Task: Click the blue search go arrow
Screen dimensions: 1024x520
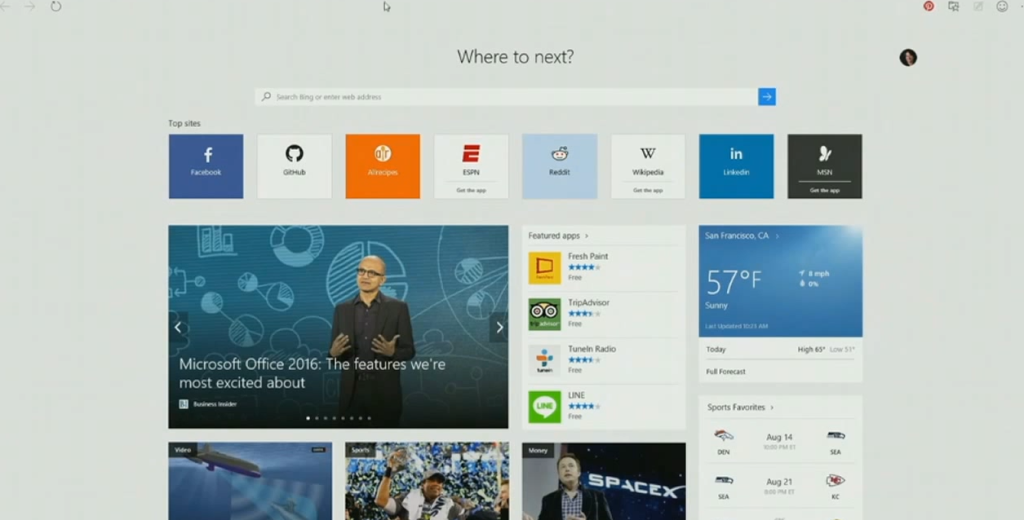Action: click(767, 97)
